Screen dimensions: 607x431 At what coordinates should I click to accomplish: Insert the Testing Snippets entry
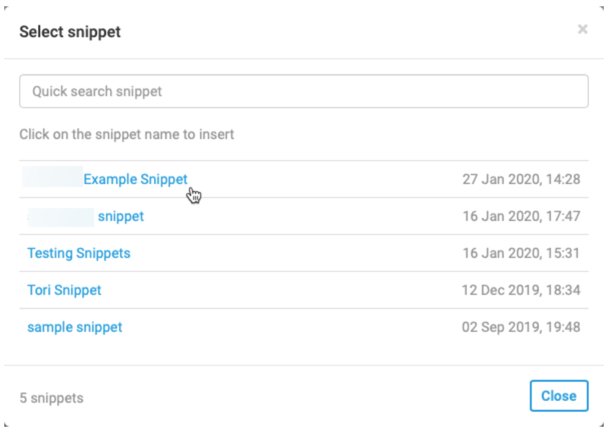click(x=78, y=253)
